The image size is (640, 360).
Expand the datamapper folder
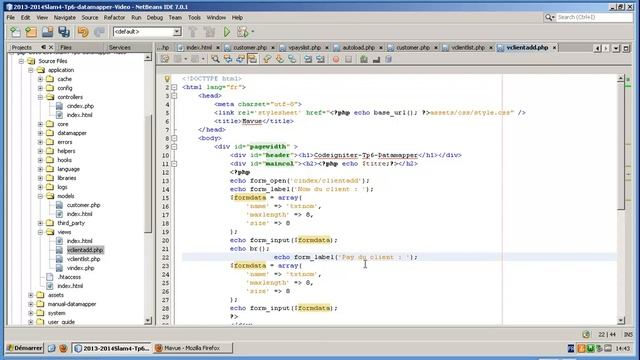[40, 133]
